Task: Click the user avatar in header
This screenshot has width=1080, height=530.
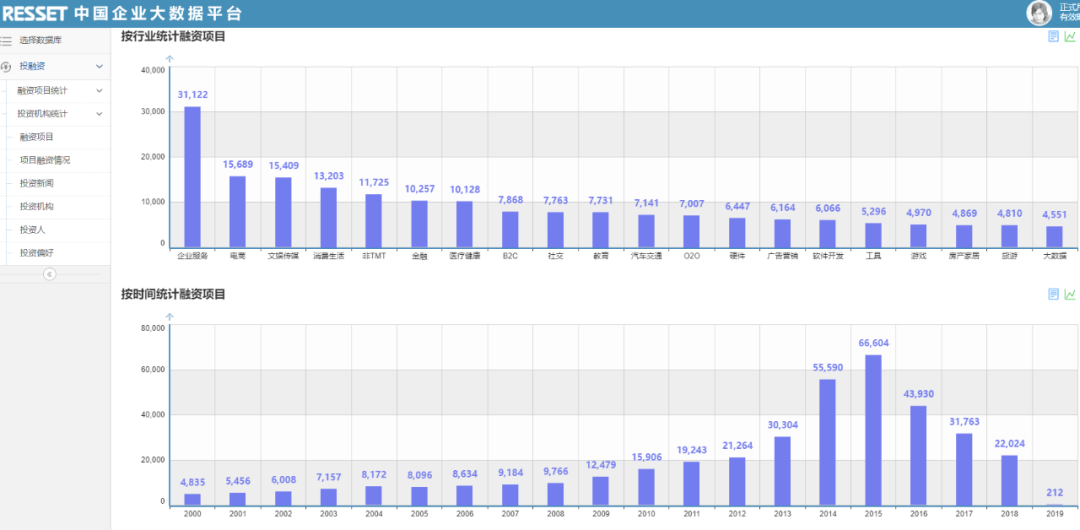Action: [x=1039, y=13]
